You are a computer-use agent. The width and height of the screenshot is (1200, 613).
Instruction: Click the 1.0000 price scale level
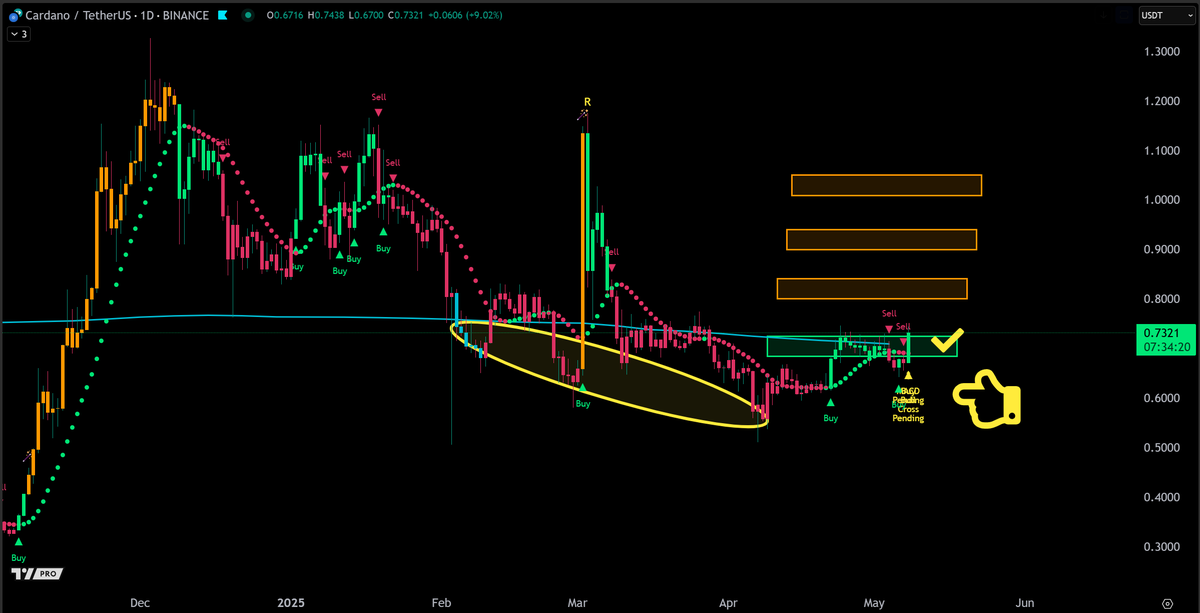pos(1163,200)
